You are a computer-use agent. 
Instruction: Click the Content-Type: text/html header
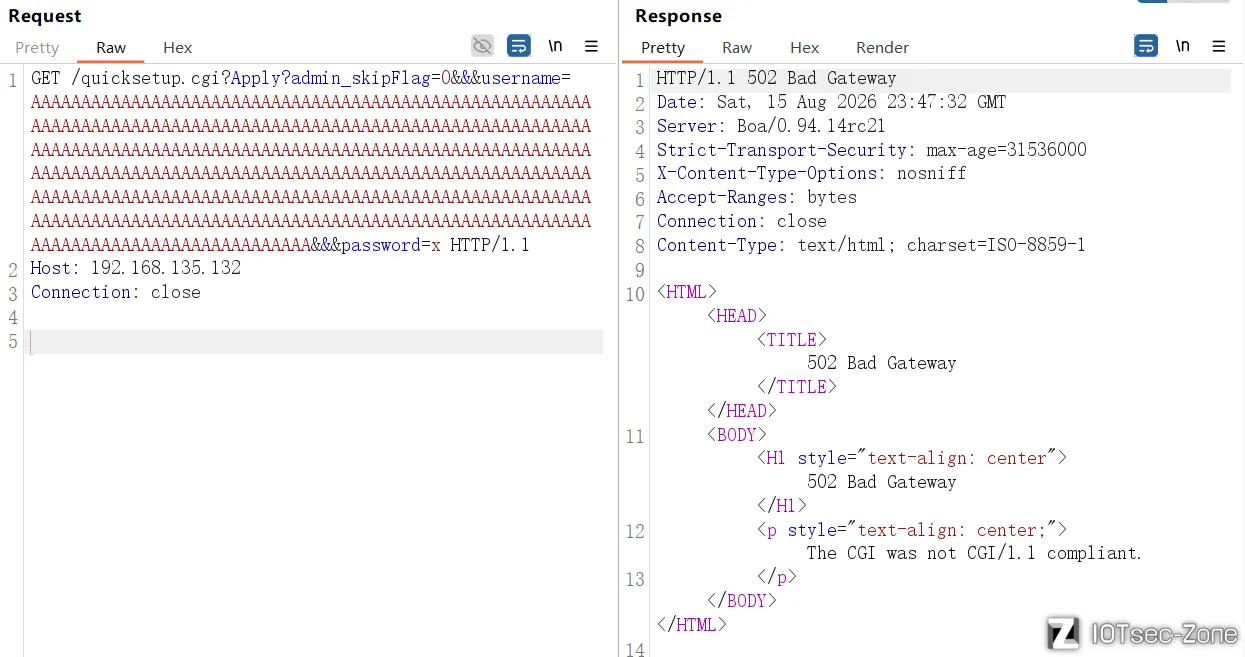(871, 245)
